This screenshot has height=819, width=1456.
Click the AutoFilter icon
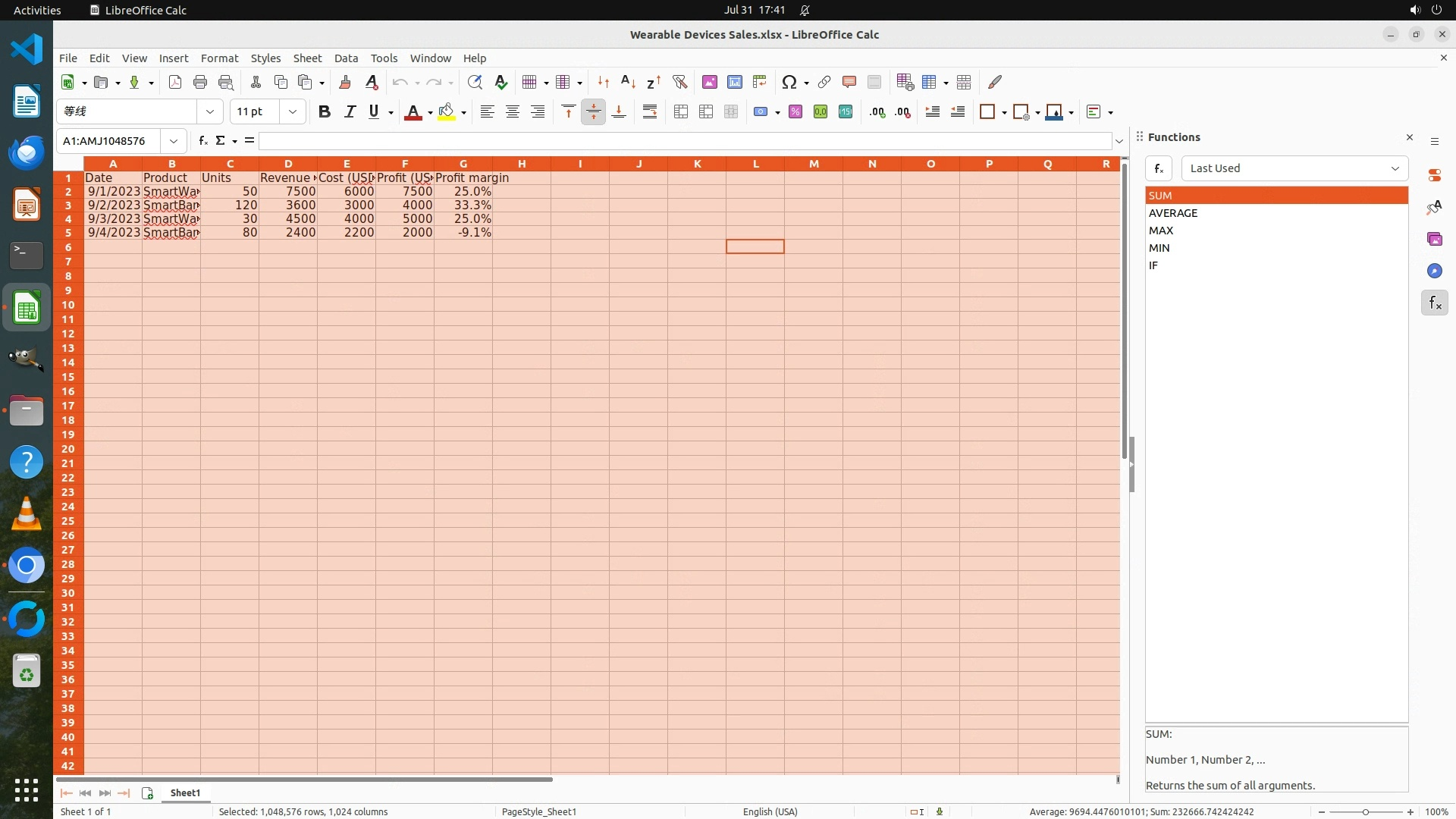(x=679, y=82)
